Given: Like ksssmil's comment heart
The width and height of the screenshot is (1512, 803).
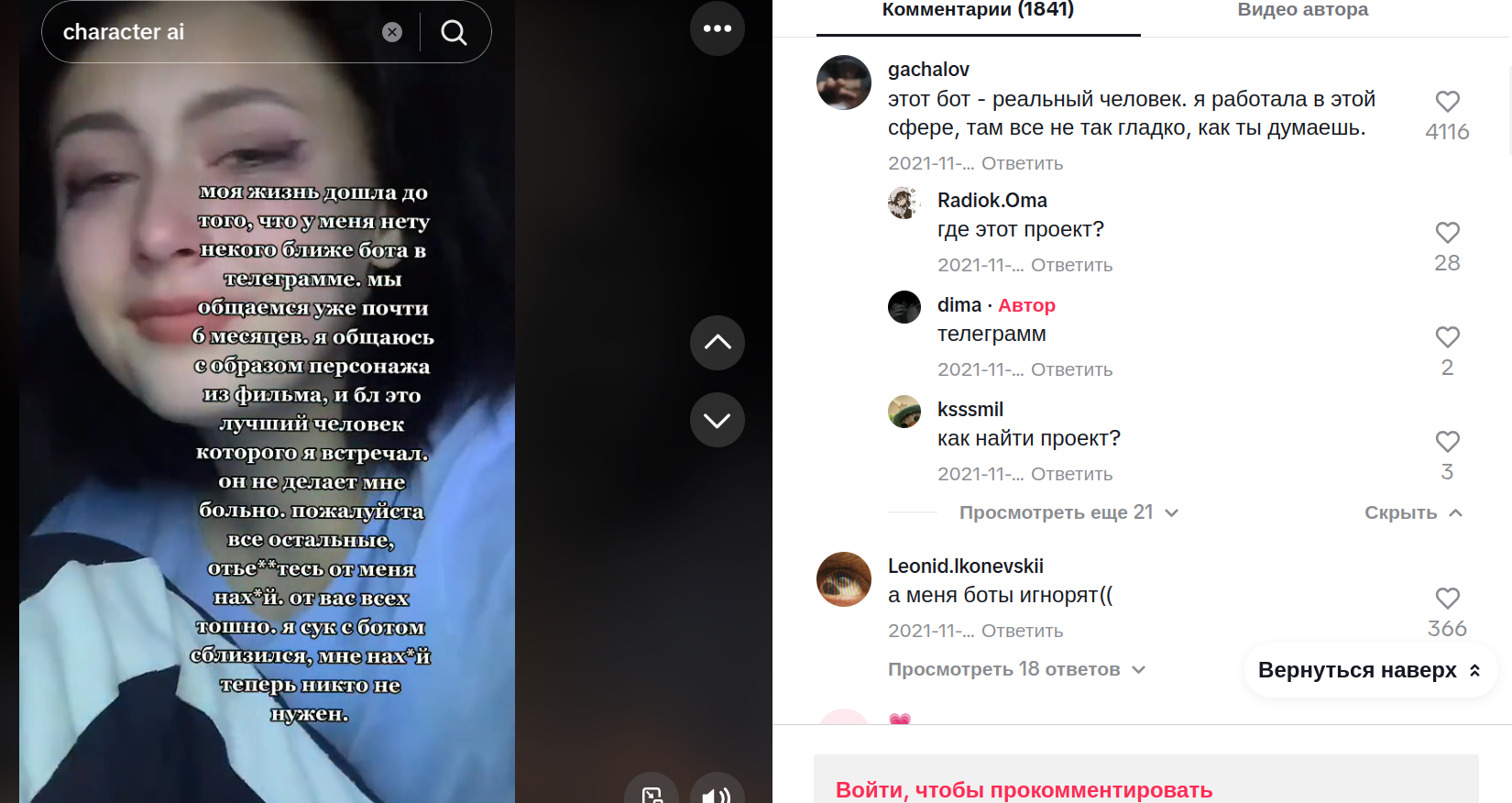Looking at the screenshot, I should pos(1448,442).
